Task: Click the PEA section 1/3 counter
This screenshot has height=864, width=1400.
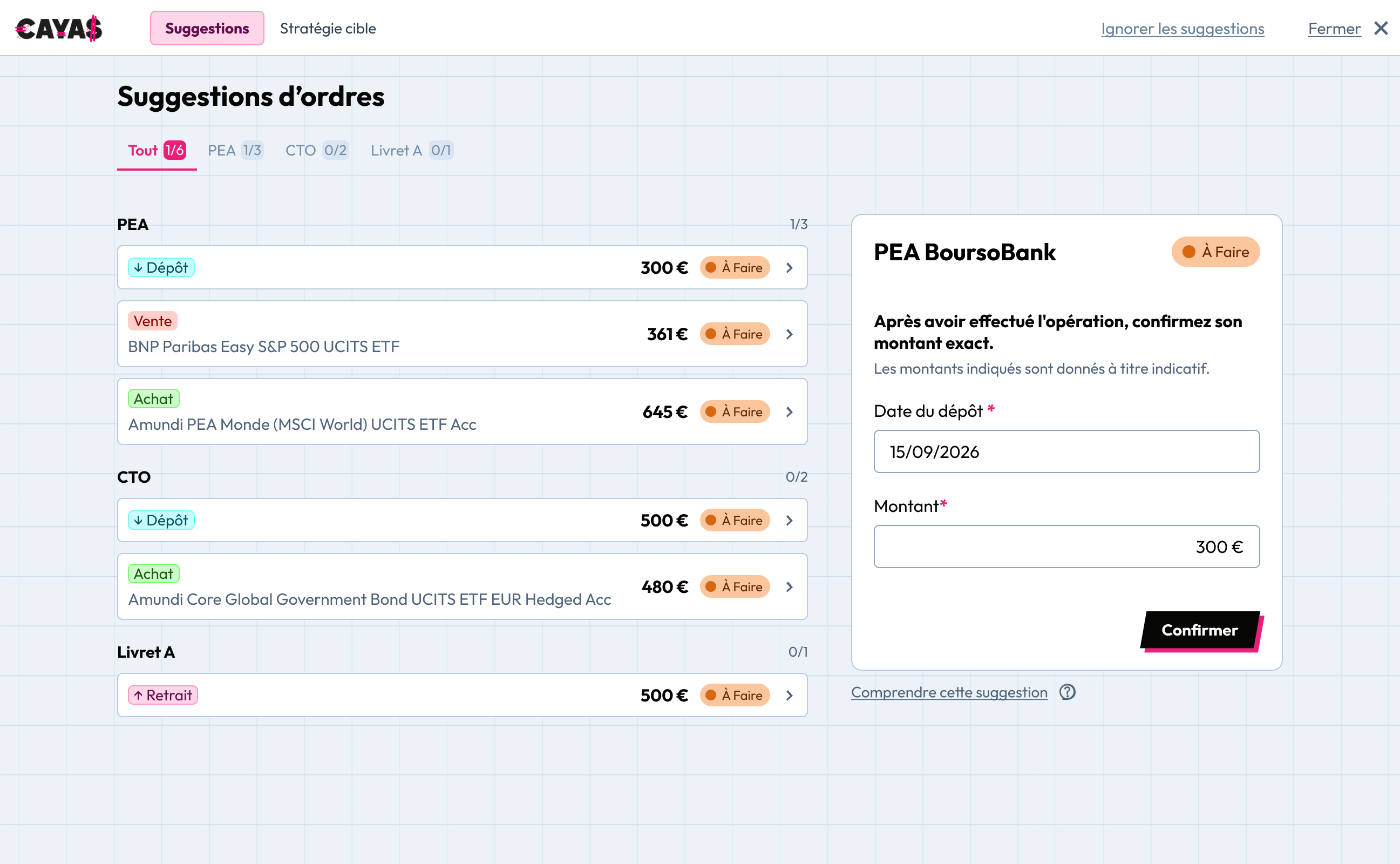Action: (x=798, y=224)
